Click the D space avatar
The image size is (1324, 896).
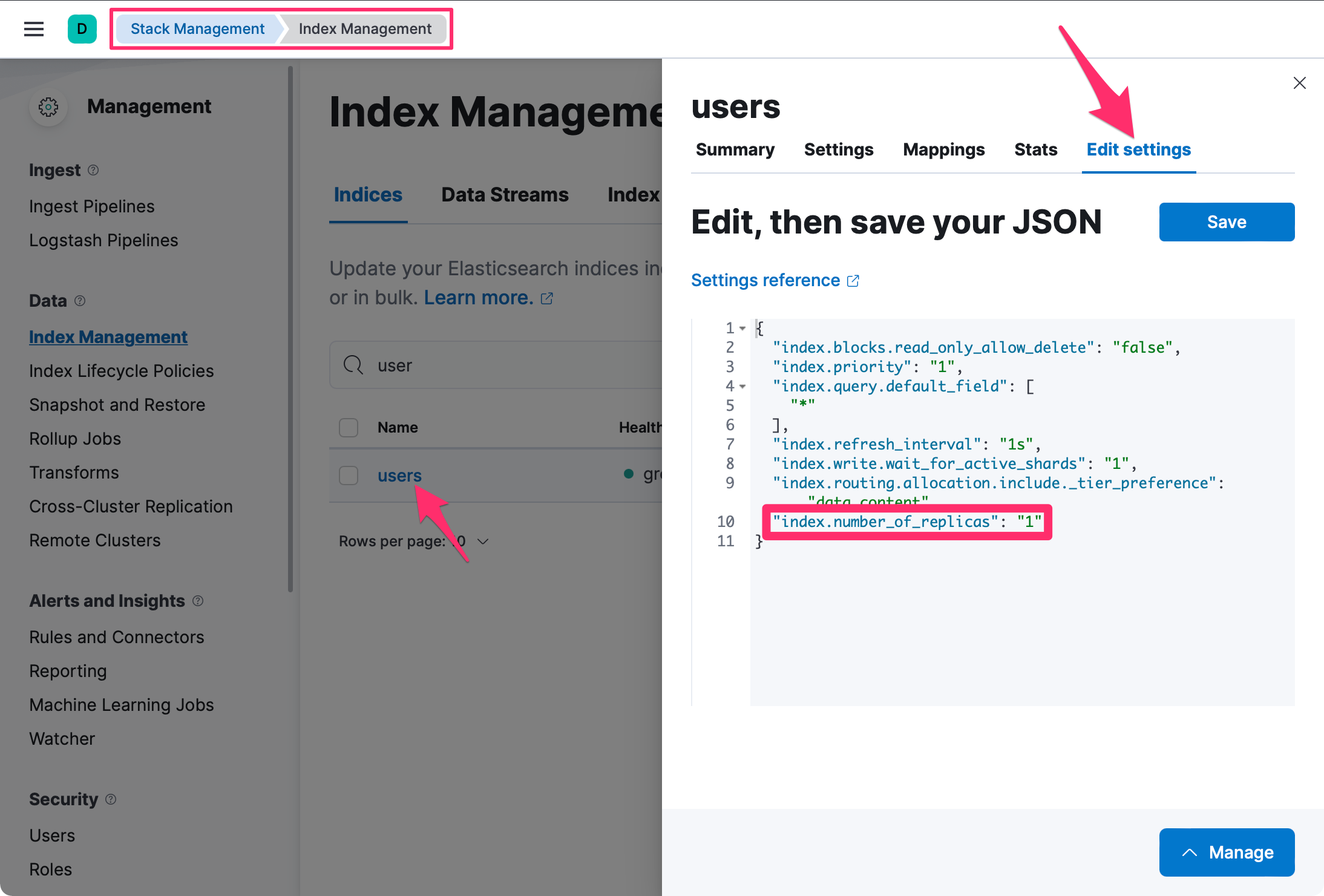pos(82,28)
